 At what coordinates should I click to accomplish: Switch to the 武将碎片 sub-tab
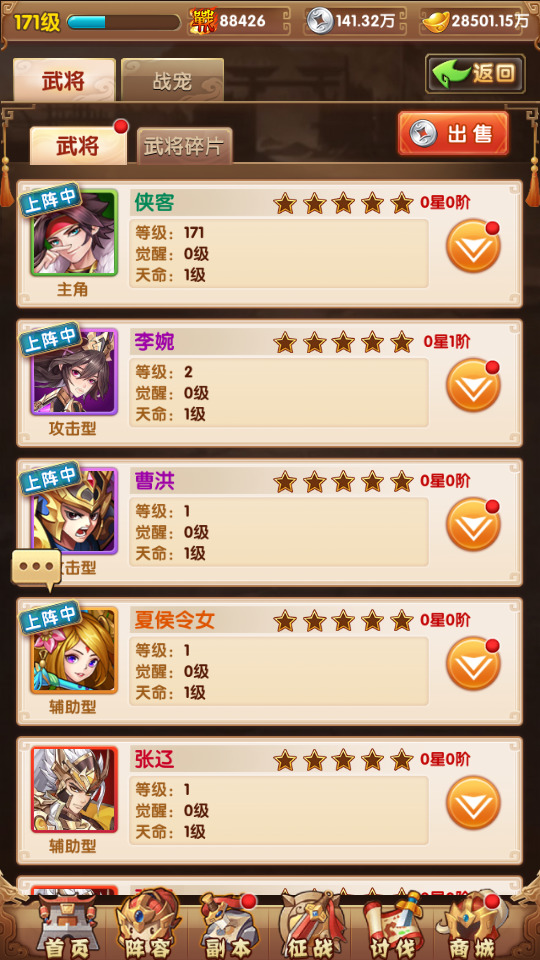pyautogui.click(x=184, y=146)
